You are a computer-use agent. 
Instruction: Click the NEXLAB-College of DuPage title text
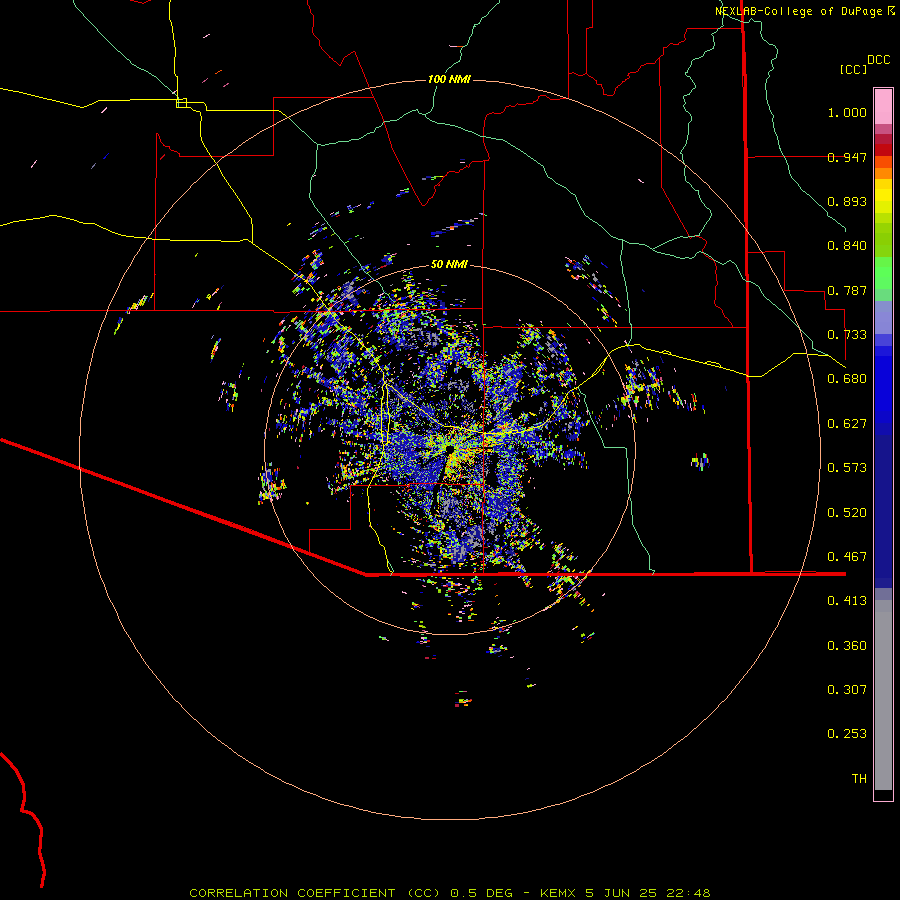[x=798, y=11]
